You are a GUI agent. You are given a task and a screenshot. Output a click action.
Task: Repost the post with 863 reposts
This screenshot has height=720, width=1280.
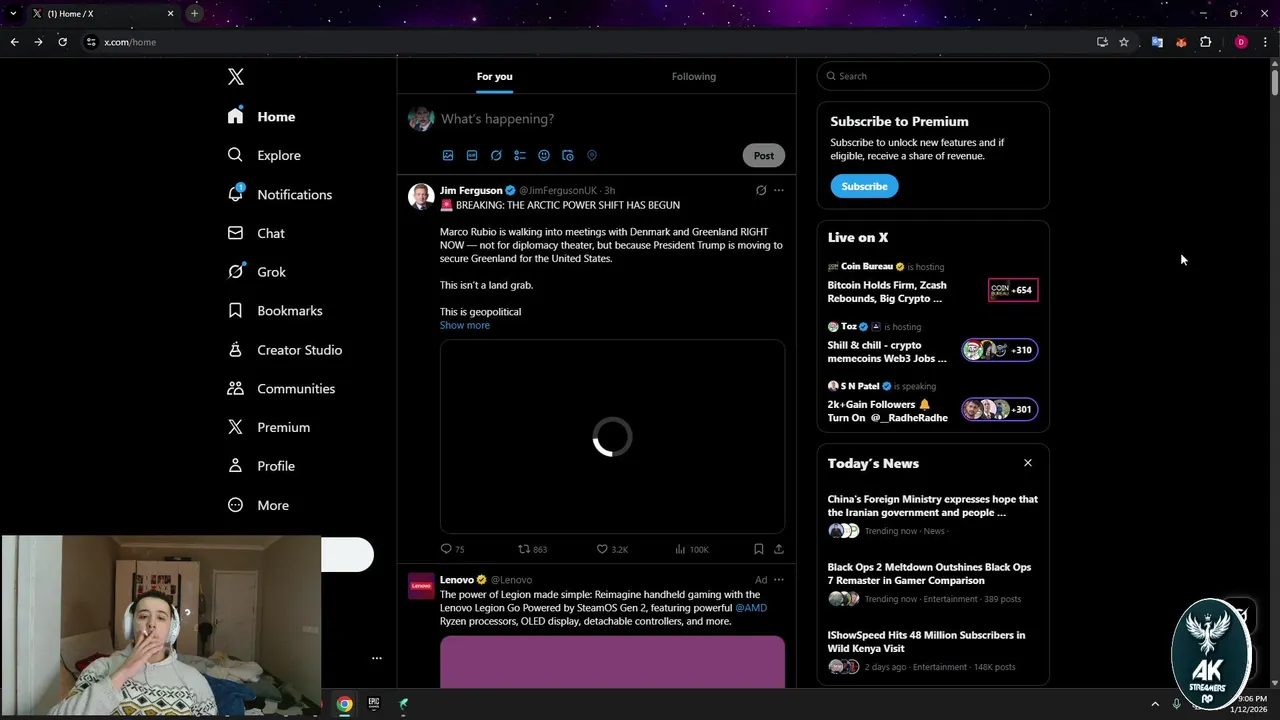point(532,549)
